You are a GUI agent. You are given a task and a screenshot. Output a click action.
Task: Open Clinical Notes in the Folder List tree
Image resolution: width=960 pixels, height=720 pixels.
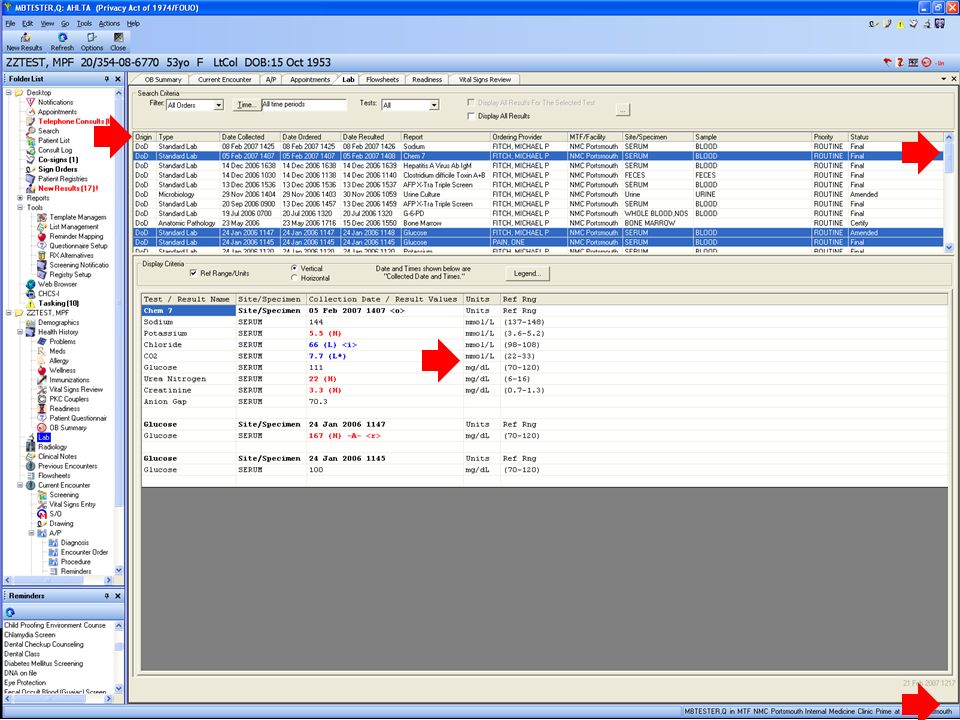(x=58, y=457)
